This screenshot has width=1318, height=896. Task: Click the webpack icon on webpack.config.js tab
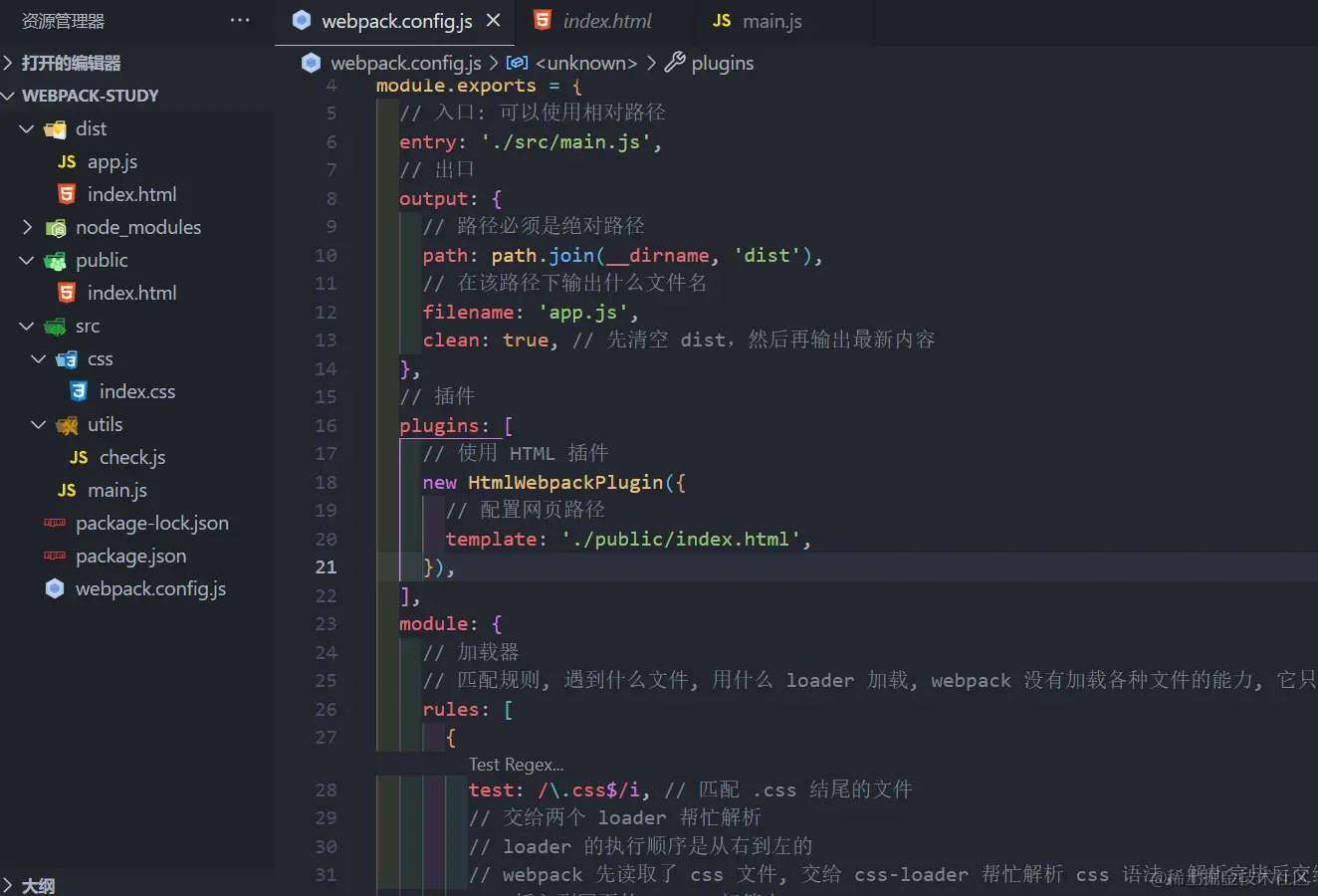pos(302,20)
